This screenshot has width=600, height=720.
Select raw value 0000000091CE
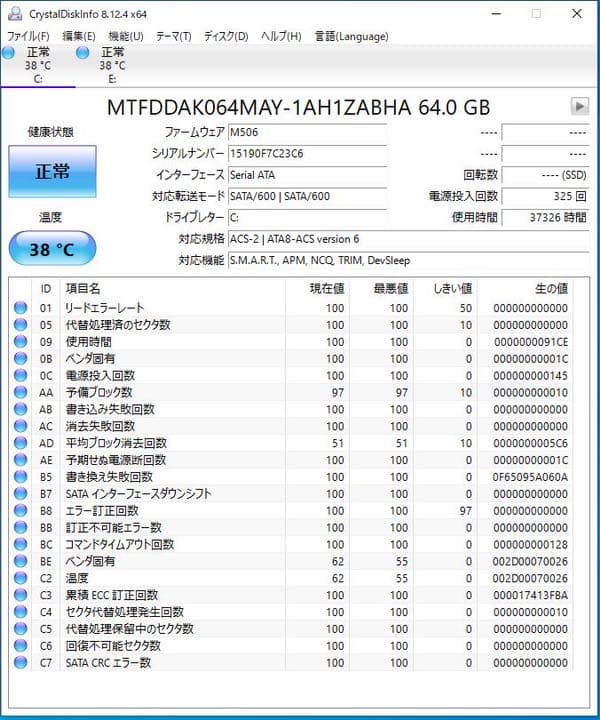click(x=531, y=342)
